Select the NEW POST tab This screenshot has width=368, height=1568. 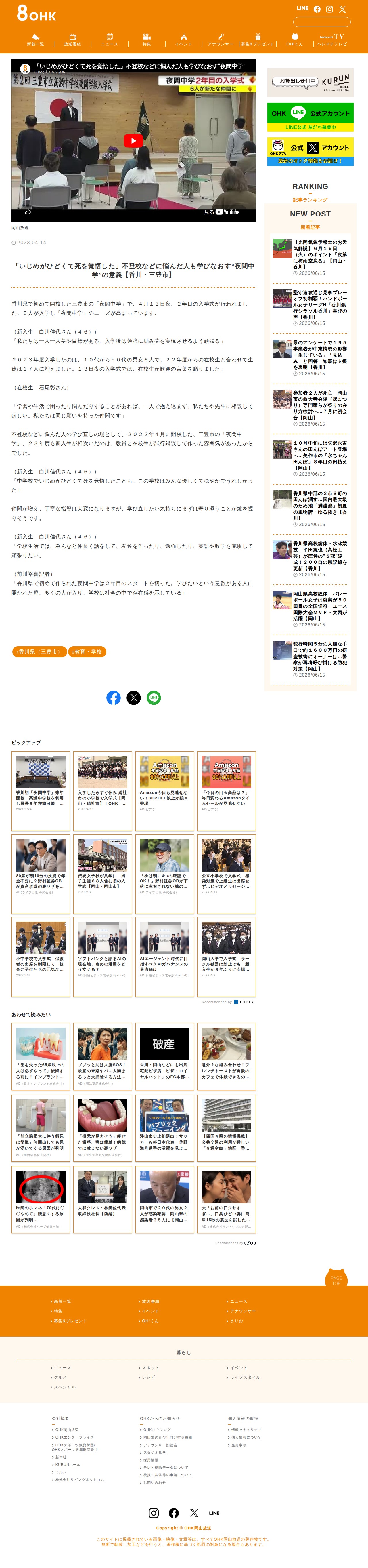(x=310, y=219)
